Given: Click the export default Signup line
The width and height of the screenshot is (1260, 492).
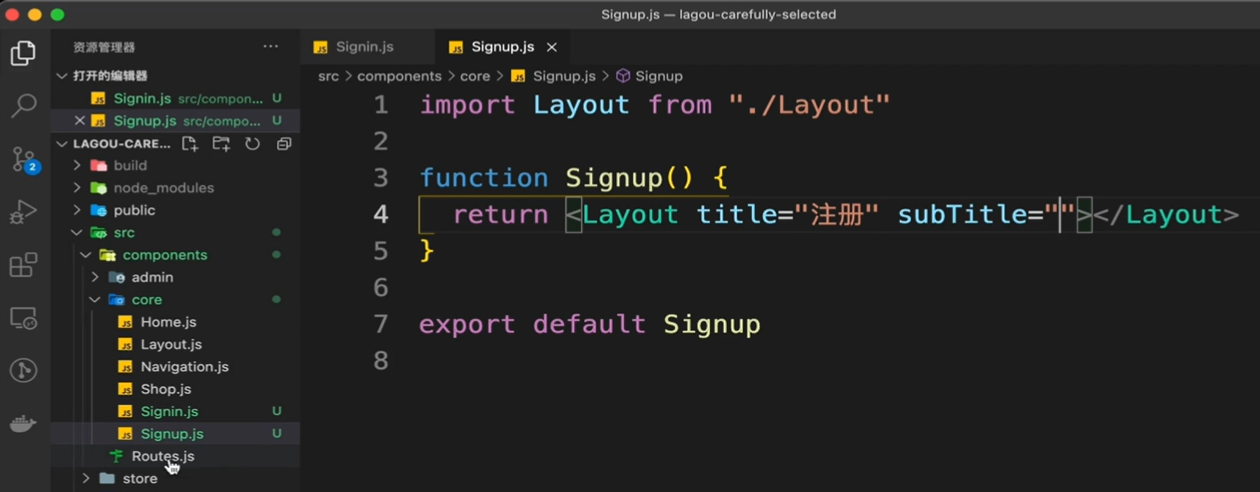Looking at the screenshot, I should (x=590, y=324).
